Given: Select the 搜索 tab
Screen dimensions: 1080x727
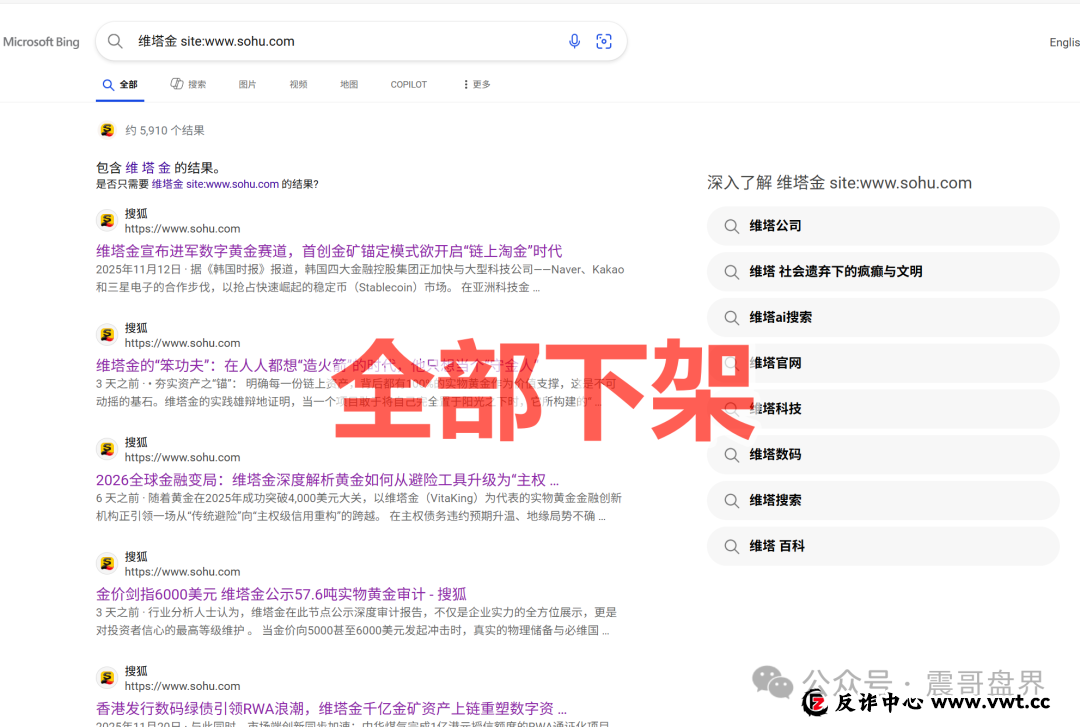Looking at the screenshot, I should click(x=188, y=84).
